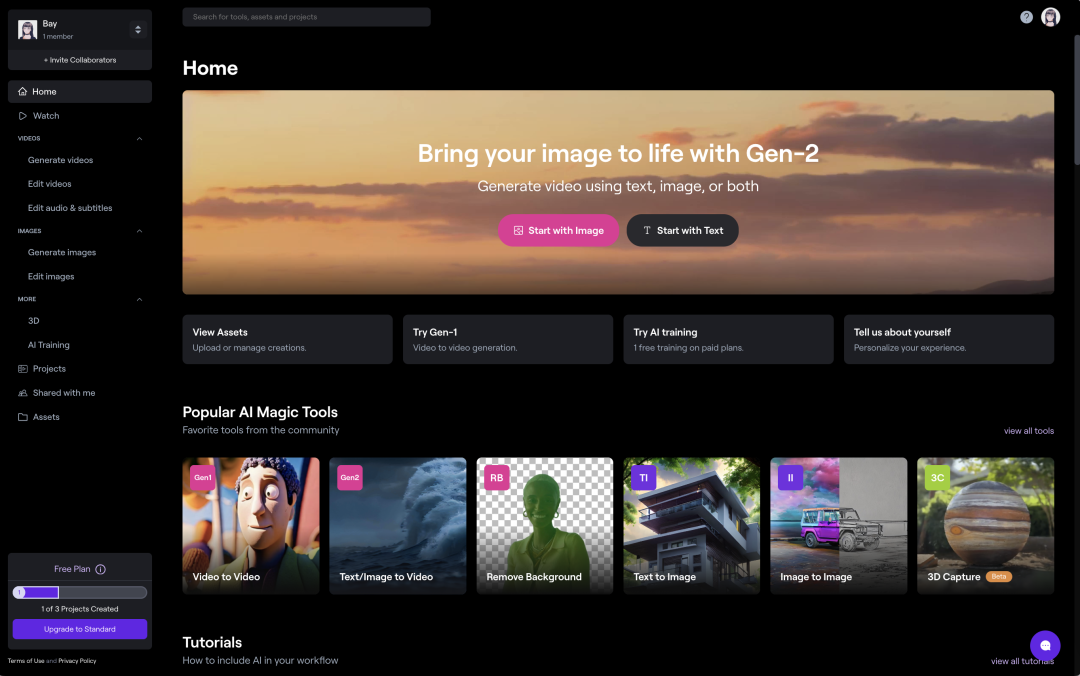Open the workspace switcher arrows next to Bay
The width and height of the screenshot is (1080, 676).
[x=138, y=30]
